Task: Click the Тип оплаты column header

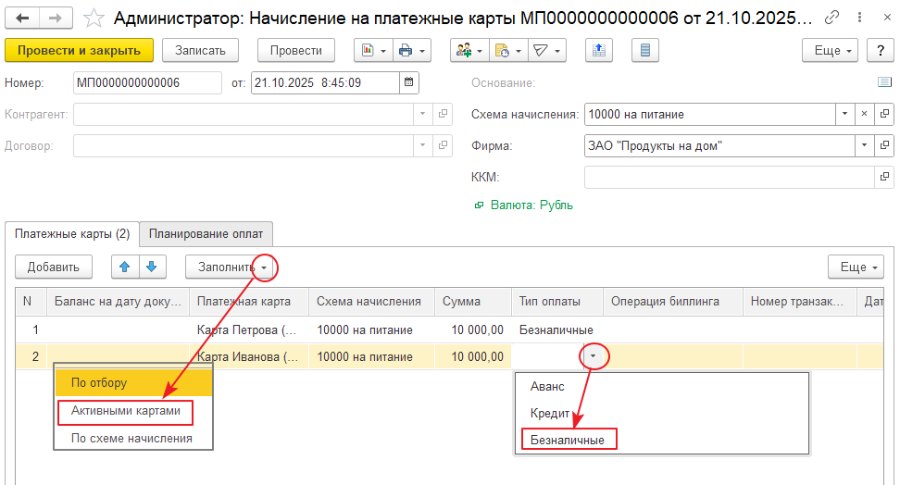Action: (x=557, y=302)
